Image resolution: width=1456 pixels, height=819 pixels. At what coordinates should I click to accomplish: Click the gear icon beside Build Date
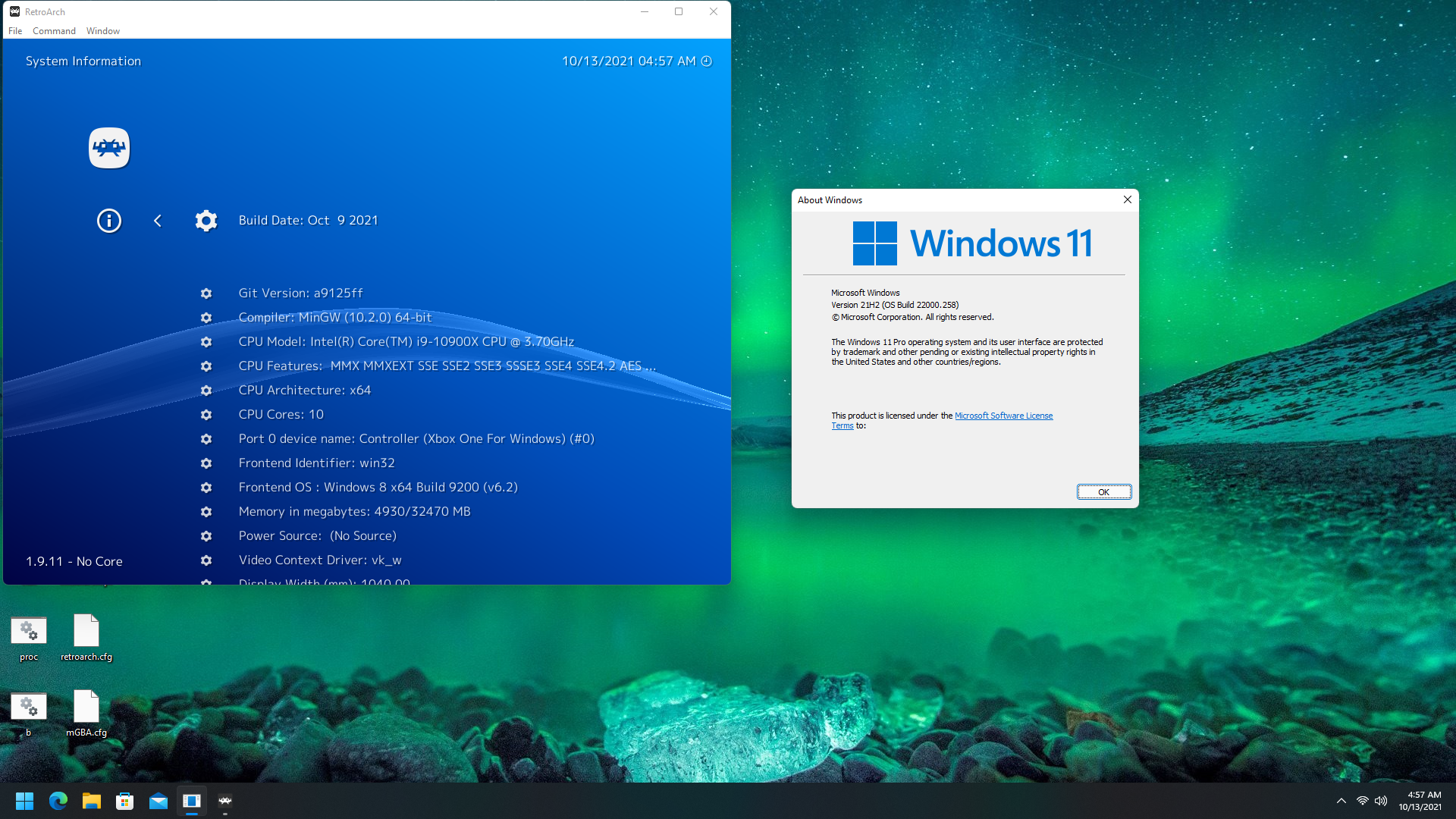coord(206,221)
